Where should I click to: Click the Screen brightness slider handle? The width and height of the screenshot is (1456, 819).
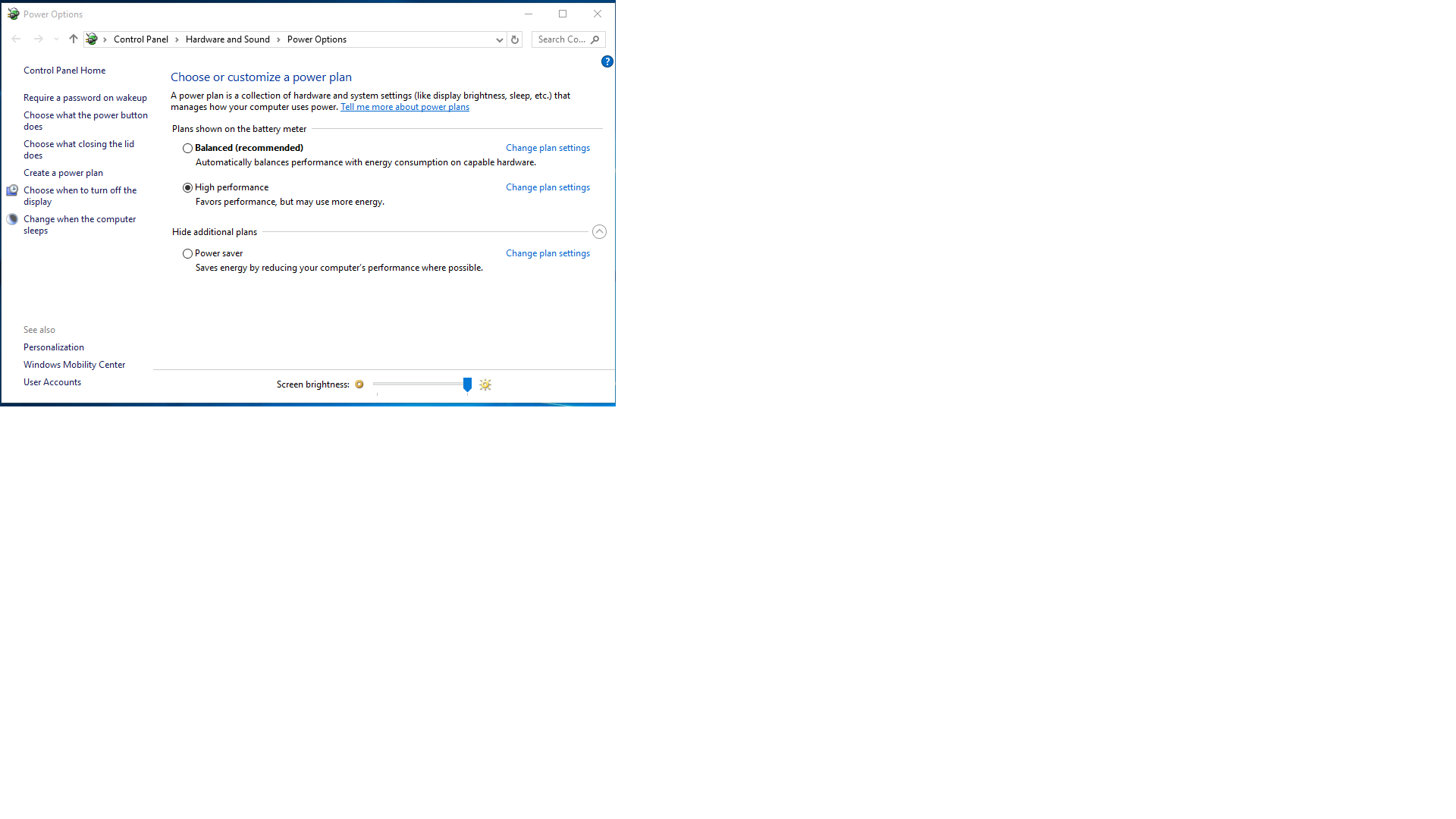pos(467,384)
